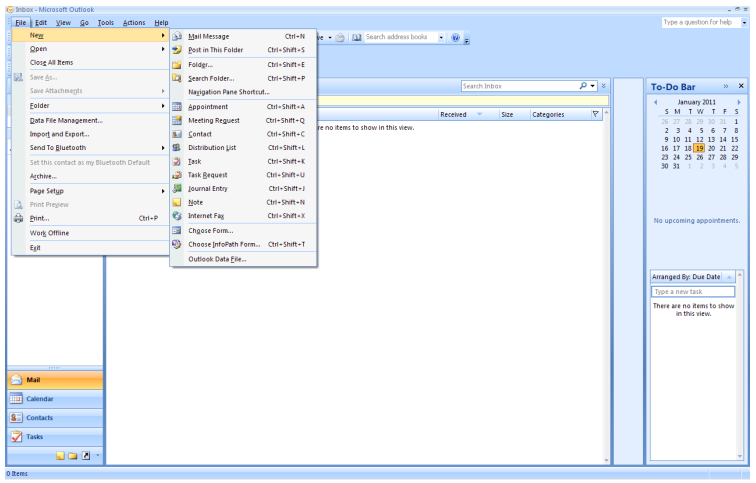The image size is (756, 483).
Task: Switch to Calendar pane
Action: pos(55,399)
